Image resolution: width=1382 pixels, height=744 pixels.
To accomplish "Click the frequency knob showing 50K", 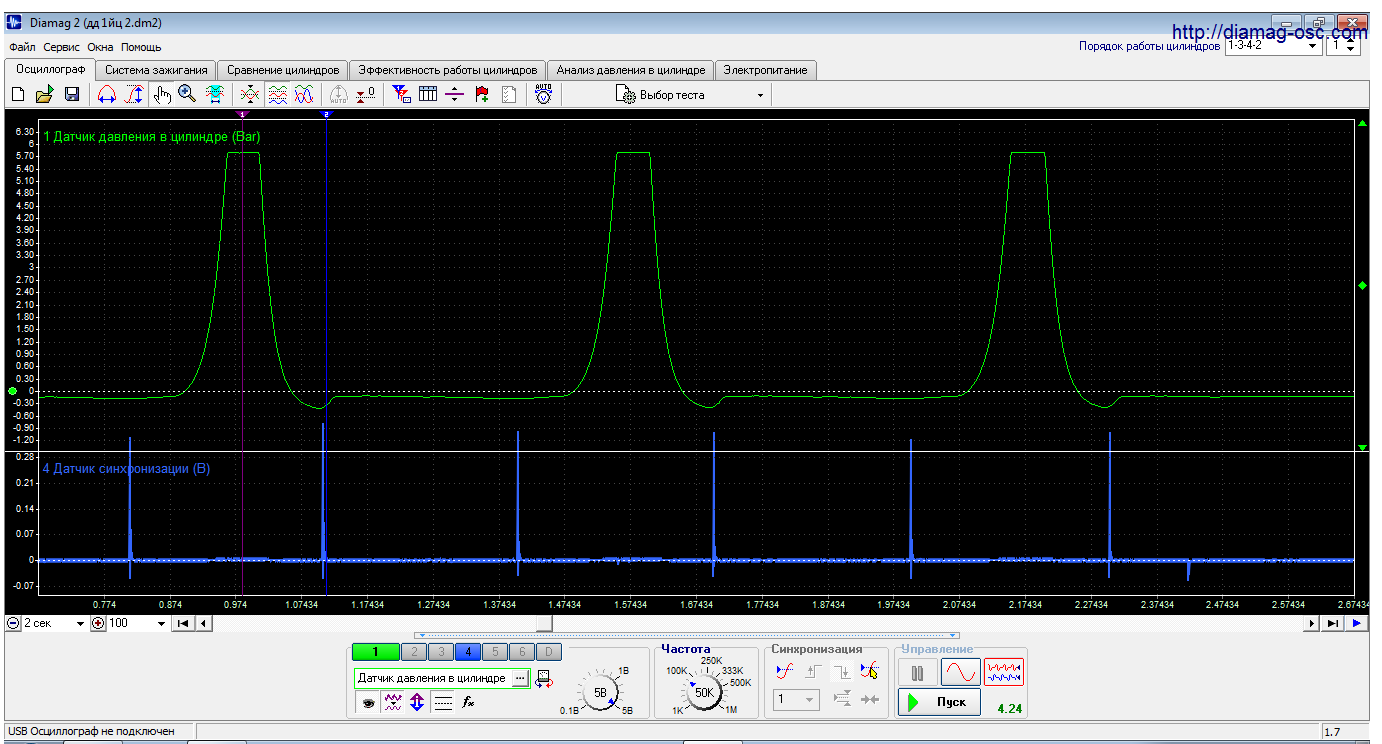I will tap(705, 692).
